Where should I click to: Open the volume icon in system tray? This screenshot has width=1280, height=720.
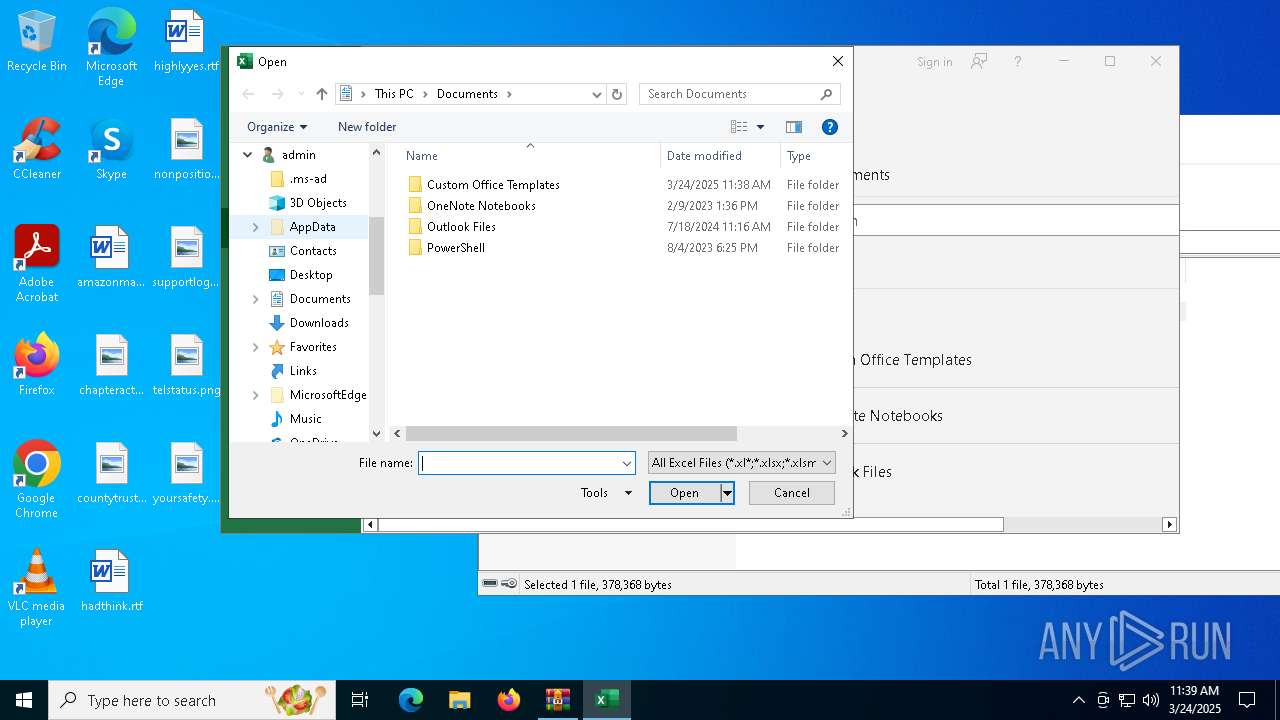1150,700
